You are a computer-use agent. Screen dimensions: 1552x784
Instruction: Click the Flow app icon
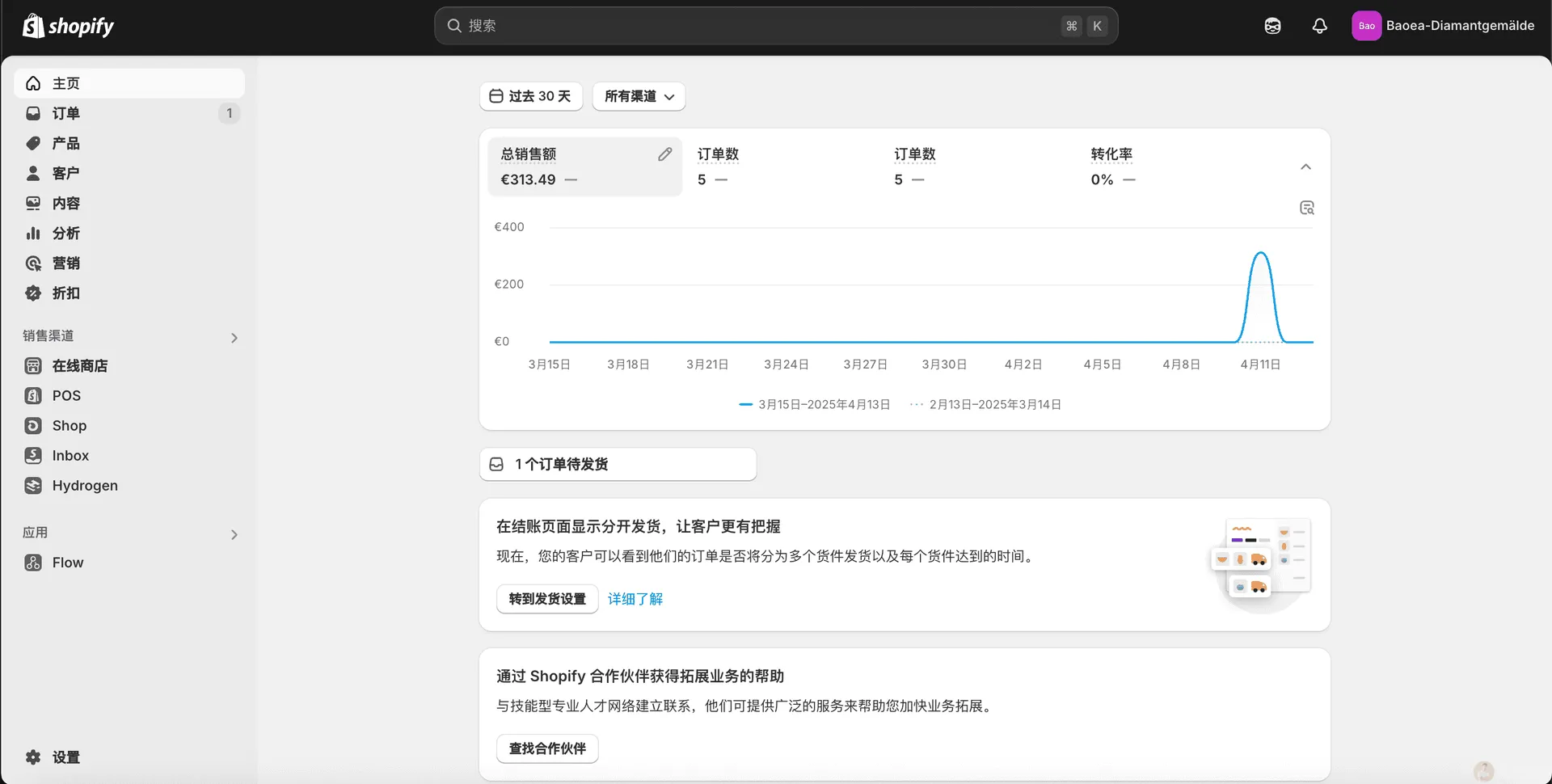[33, 562]
